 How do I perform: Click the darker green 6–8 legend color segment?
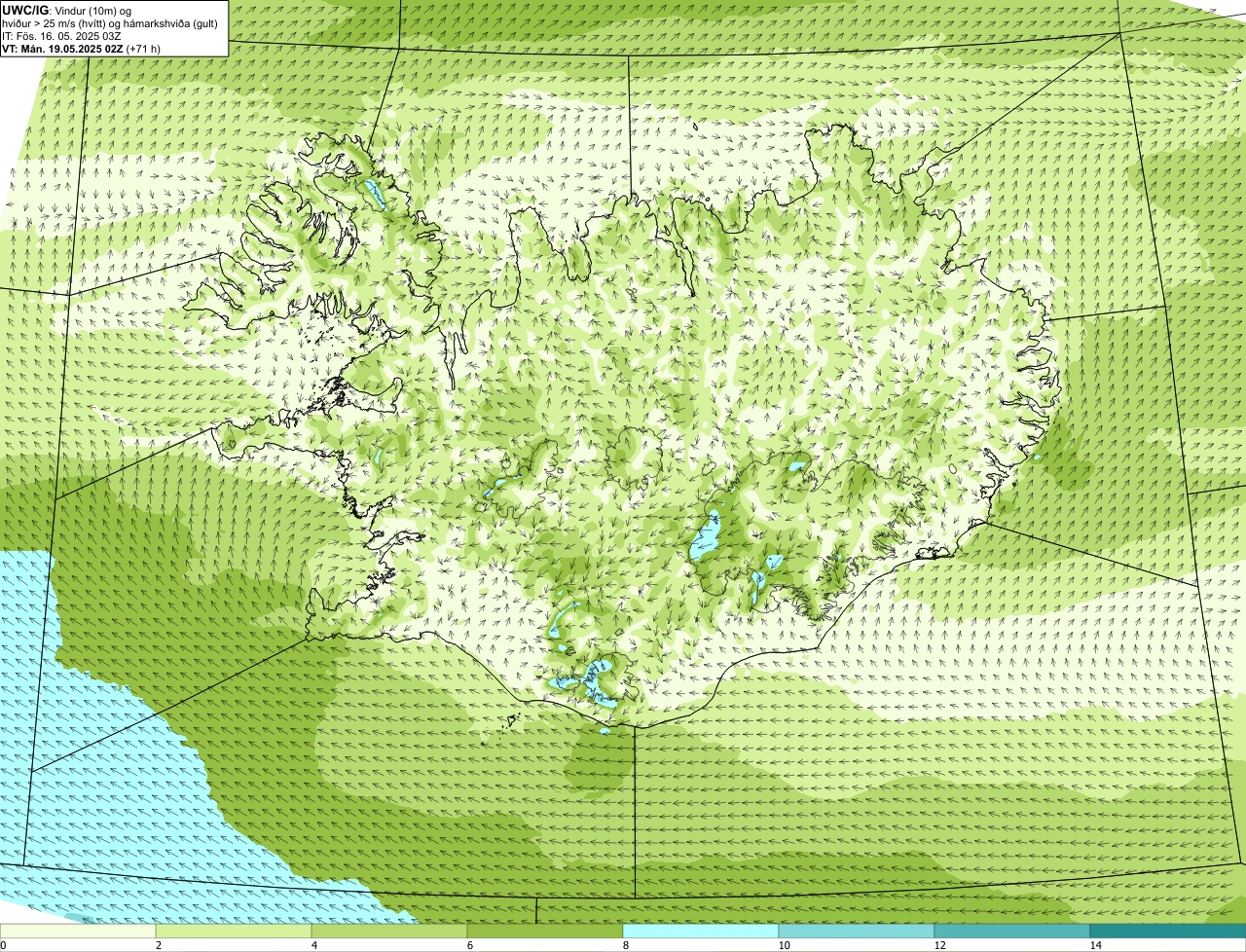pyautogui.click(x=545, y=932)
